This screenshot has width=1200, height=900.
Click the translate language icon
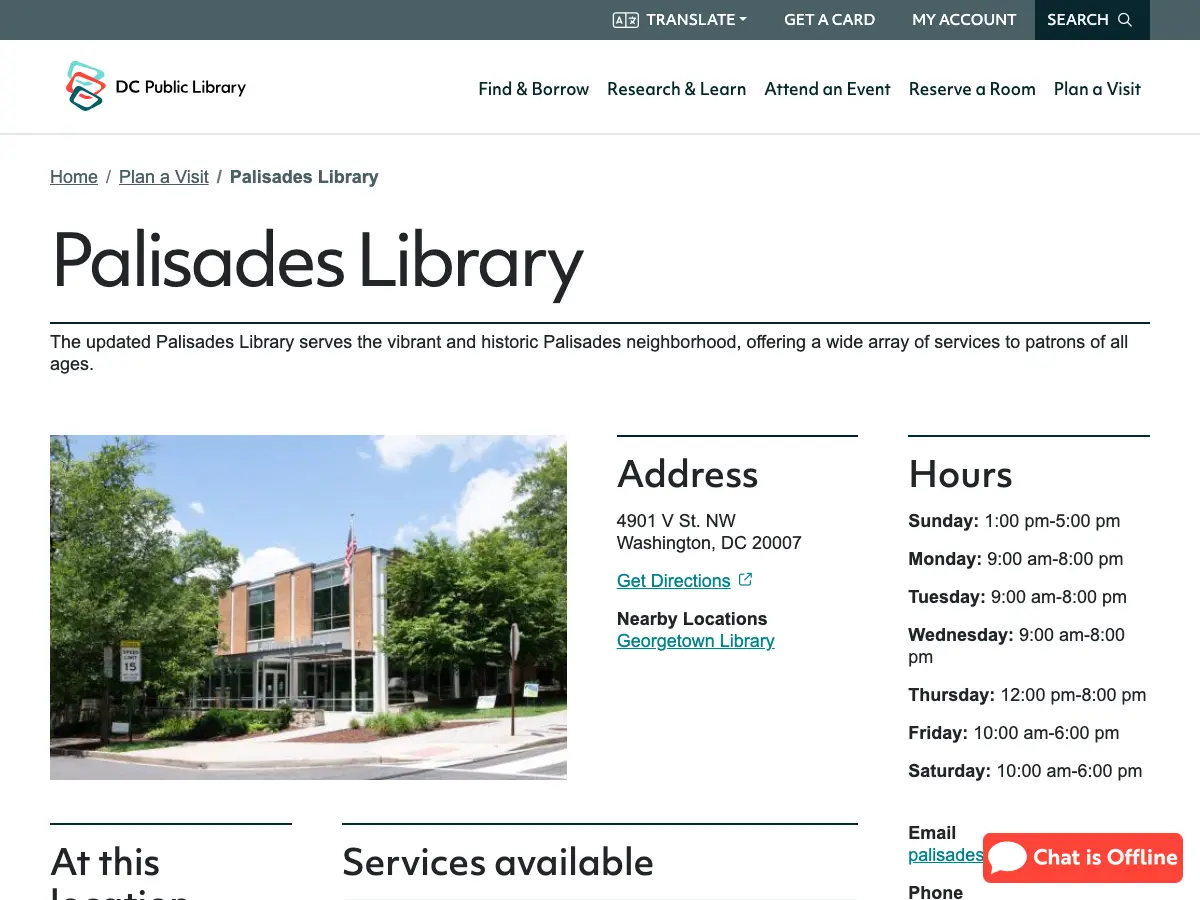pyautogui.click(x=626, y=20)
